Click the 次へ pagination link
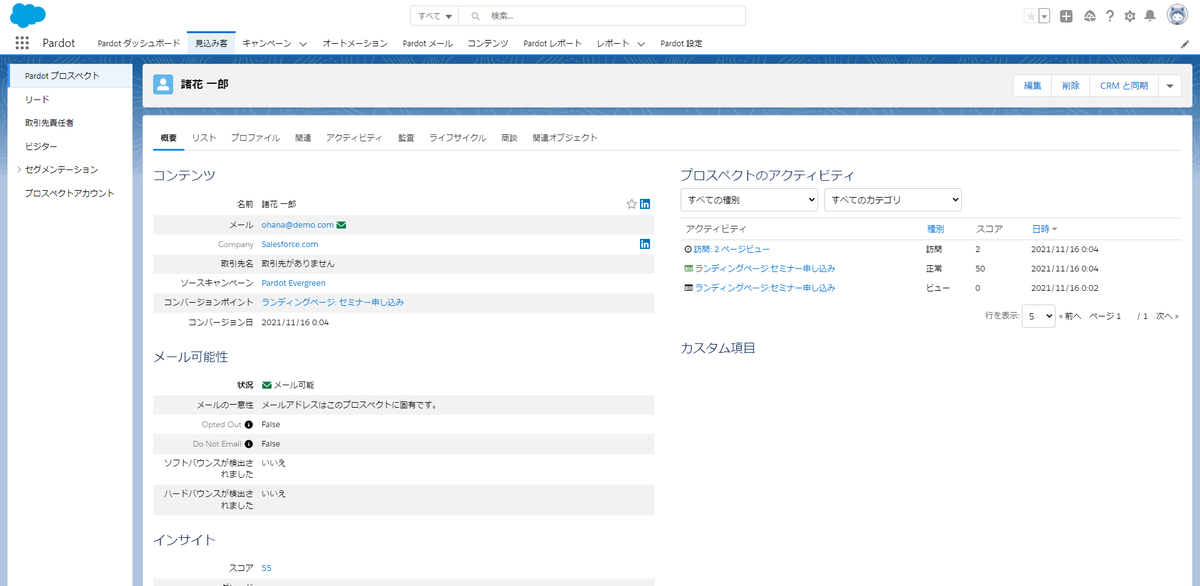1200x586 pixels. click(1166, 316)
